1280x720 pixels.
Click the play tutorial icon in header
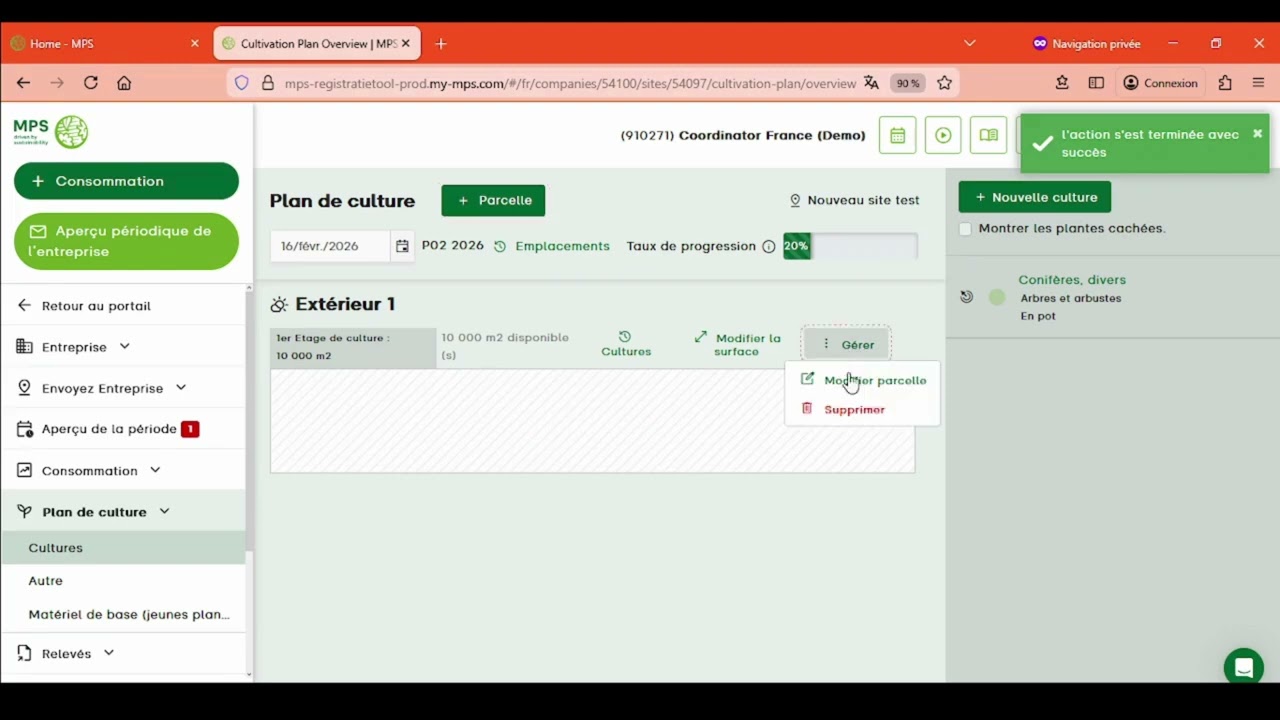click(943, 135)
